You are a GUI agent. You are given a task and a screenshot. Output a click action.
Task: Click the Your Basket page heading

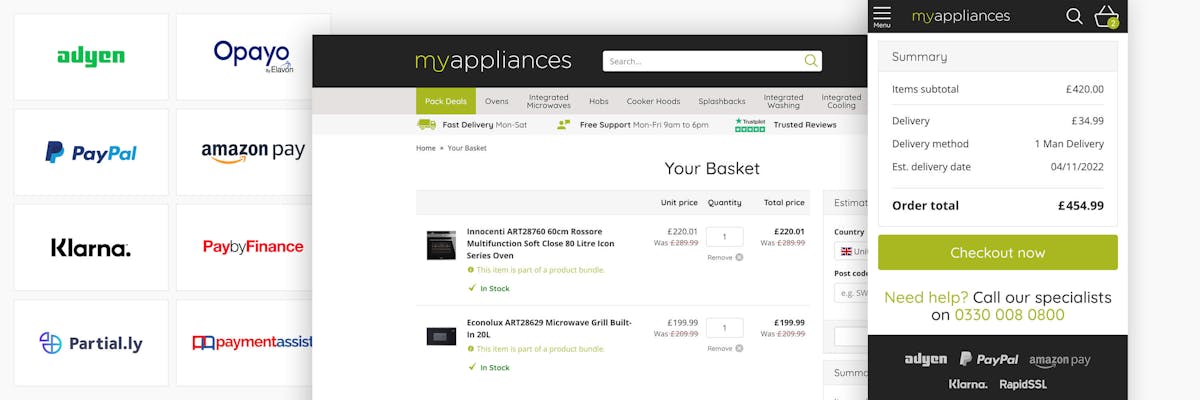(x=712, y=168)
